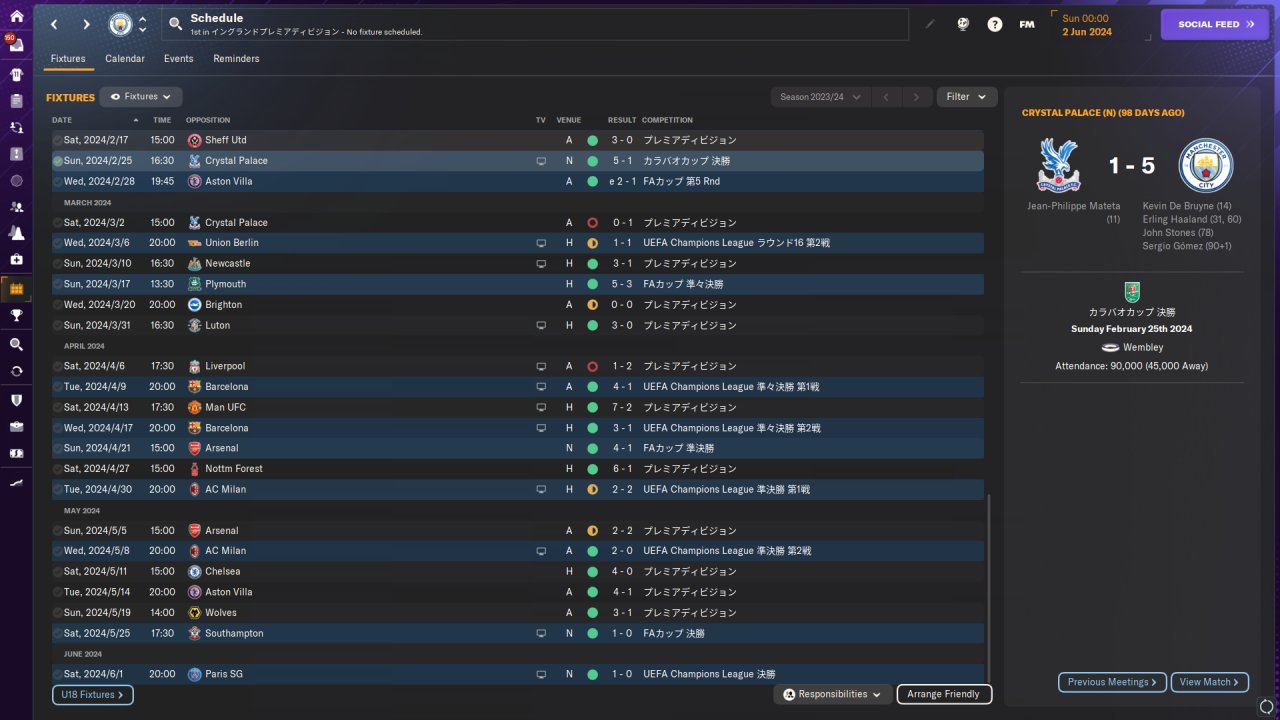
Task: Open the Finances icon in sidebar
Action: tap(16, 453)
